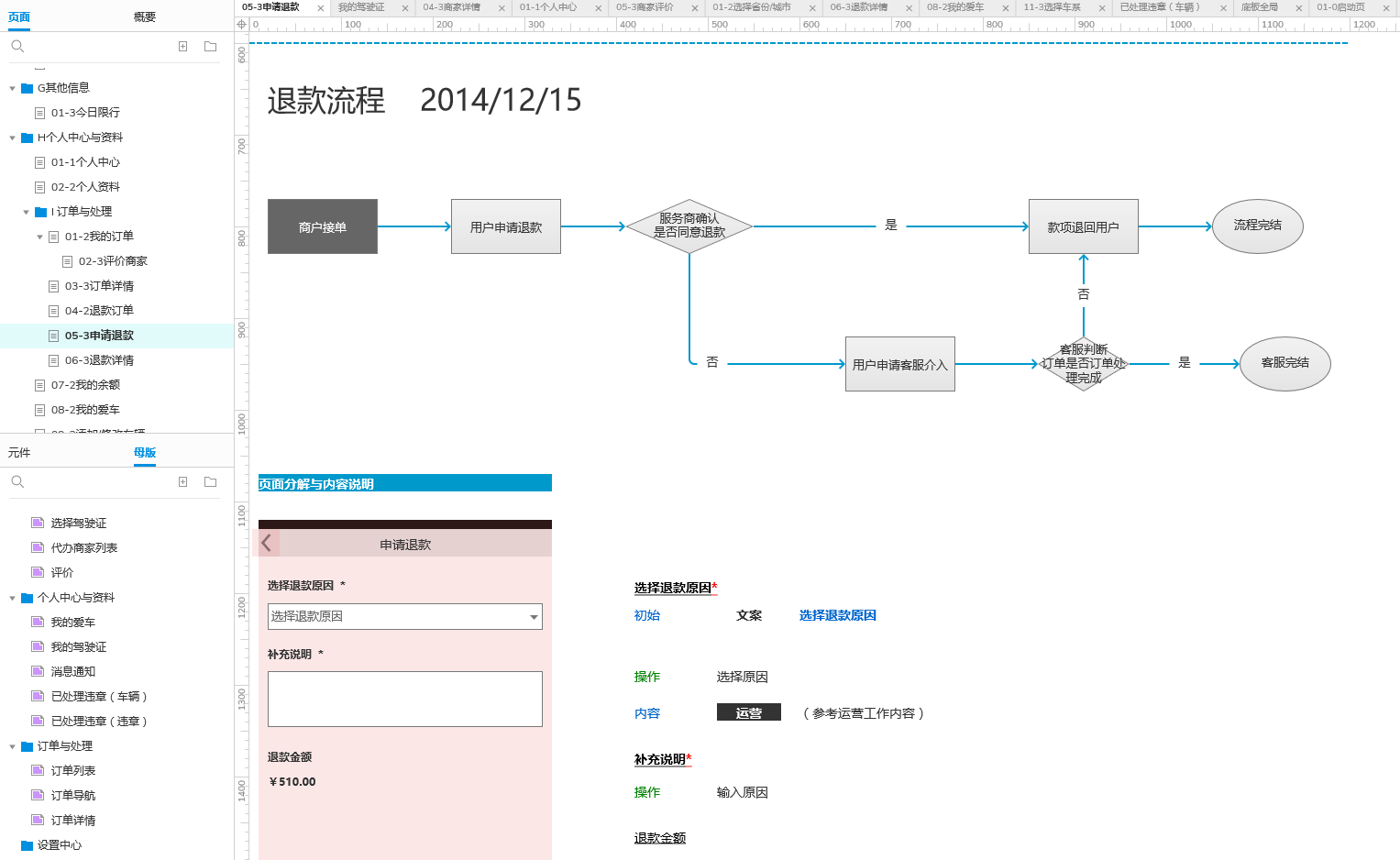Click the add master icon in masters panel
1400x860 pixels.
point(183,481)
